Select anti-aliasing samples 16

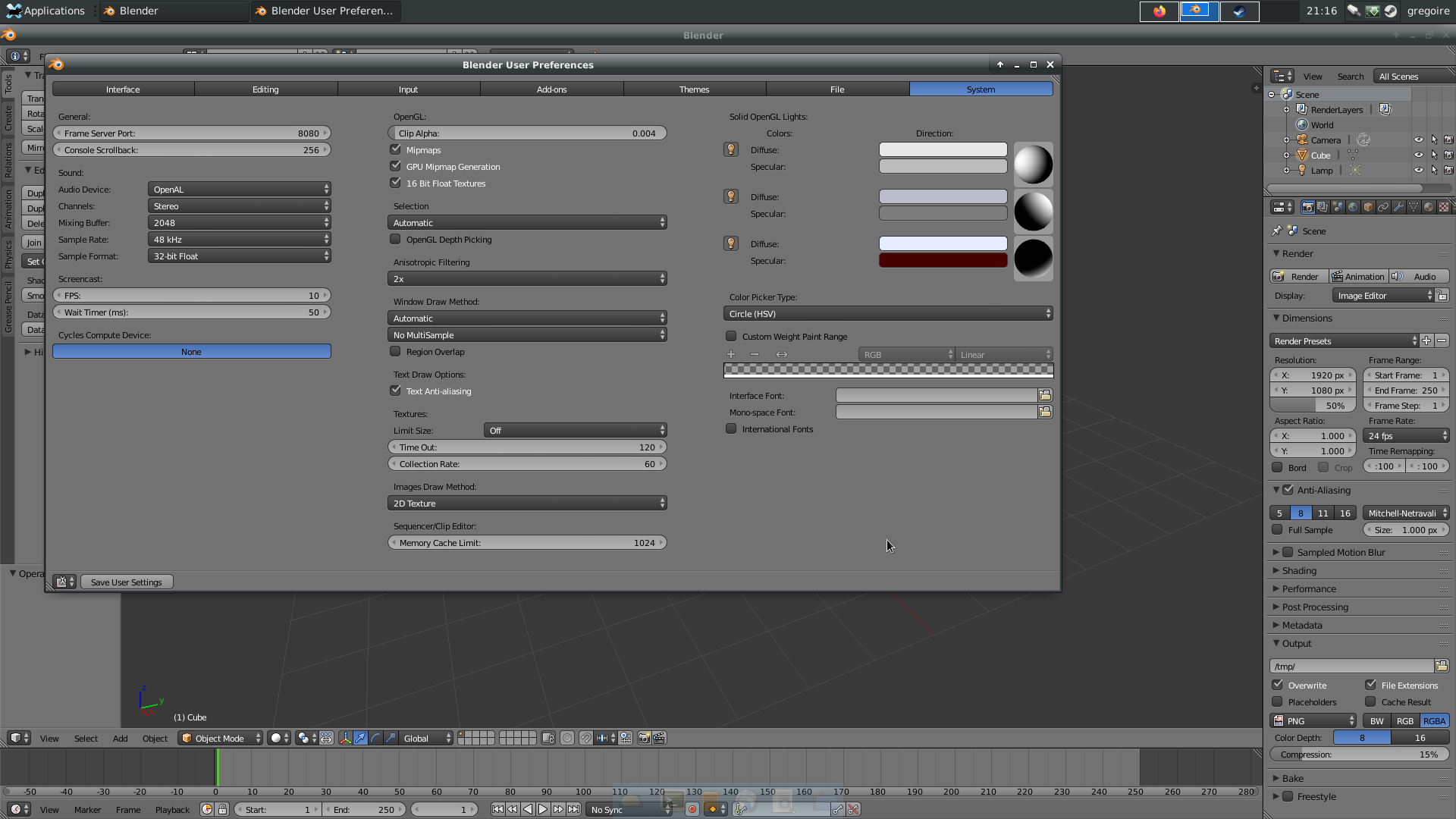pyautogui.click(x=1345, y=513)
